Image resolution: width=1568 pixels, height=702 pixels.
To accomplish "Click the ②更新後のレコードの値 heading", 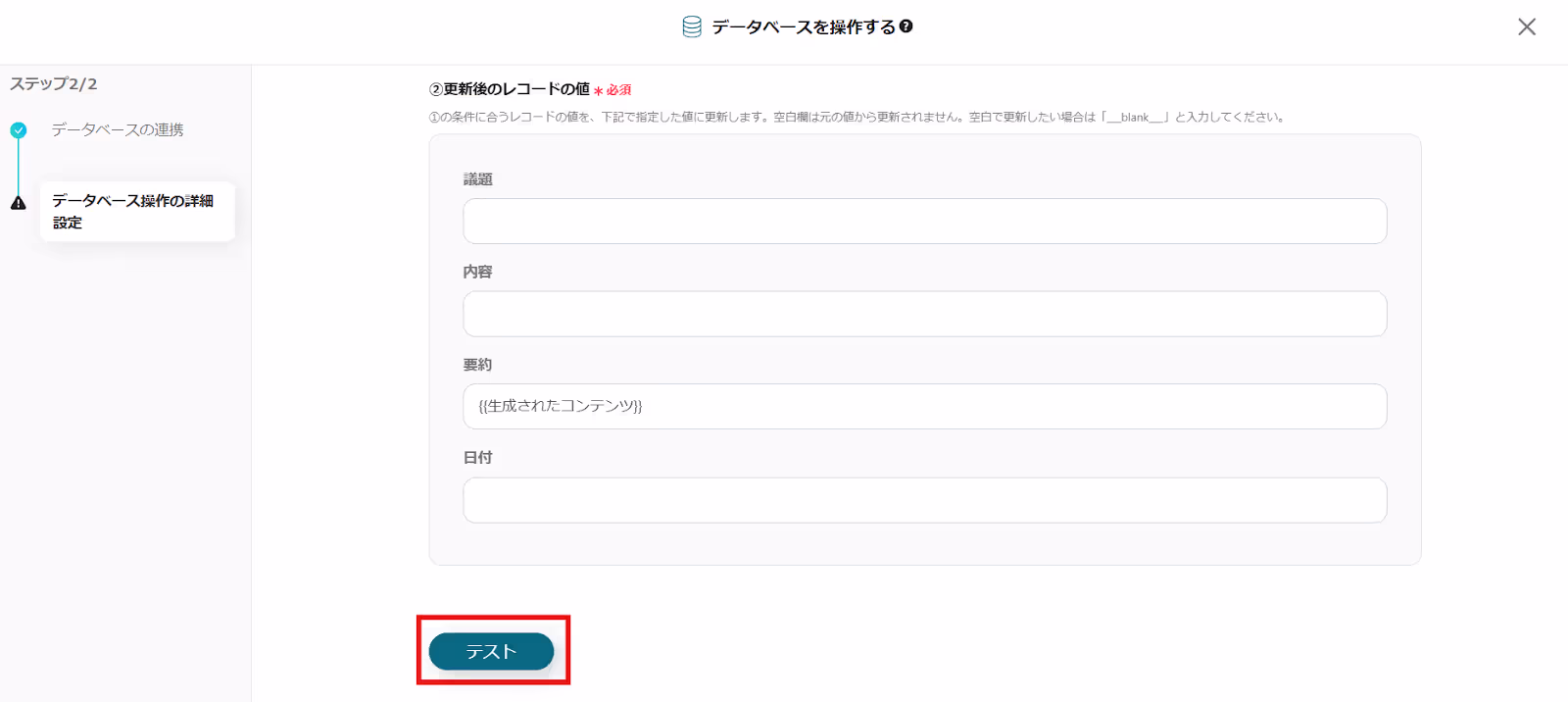I will 510,89.
